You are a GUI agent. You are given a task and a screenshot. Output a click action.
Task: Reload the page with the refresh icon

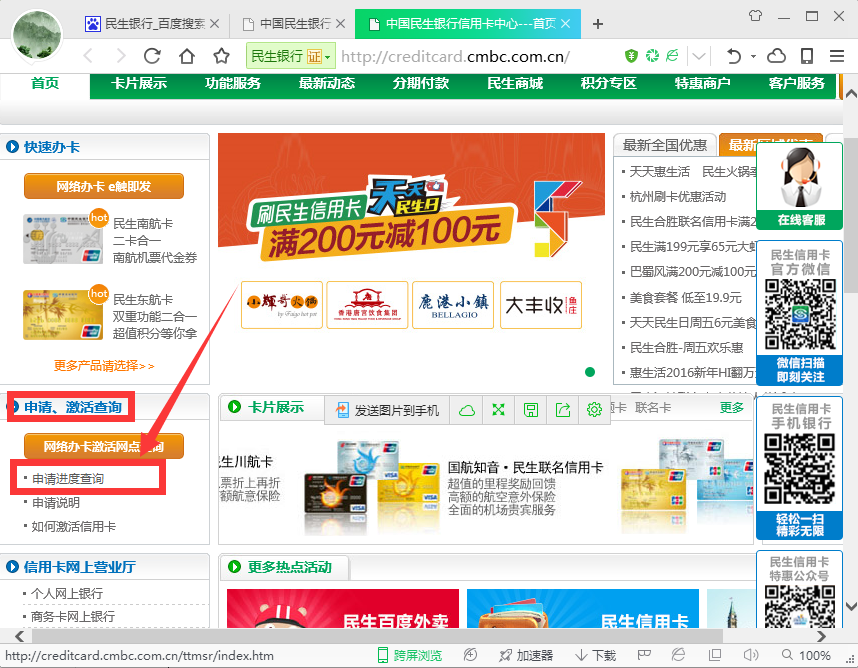click(x=152, y=56)
